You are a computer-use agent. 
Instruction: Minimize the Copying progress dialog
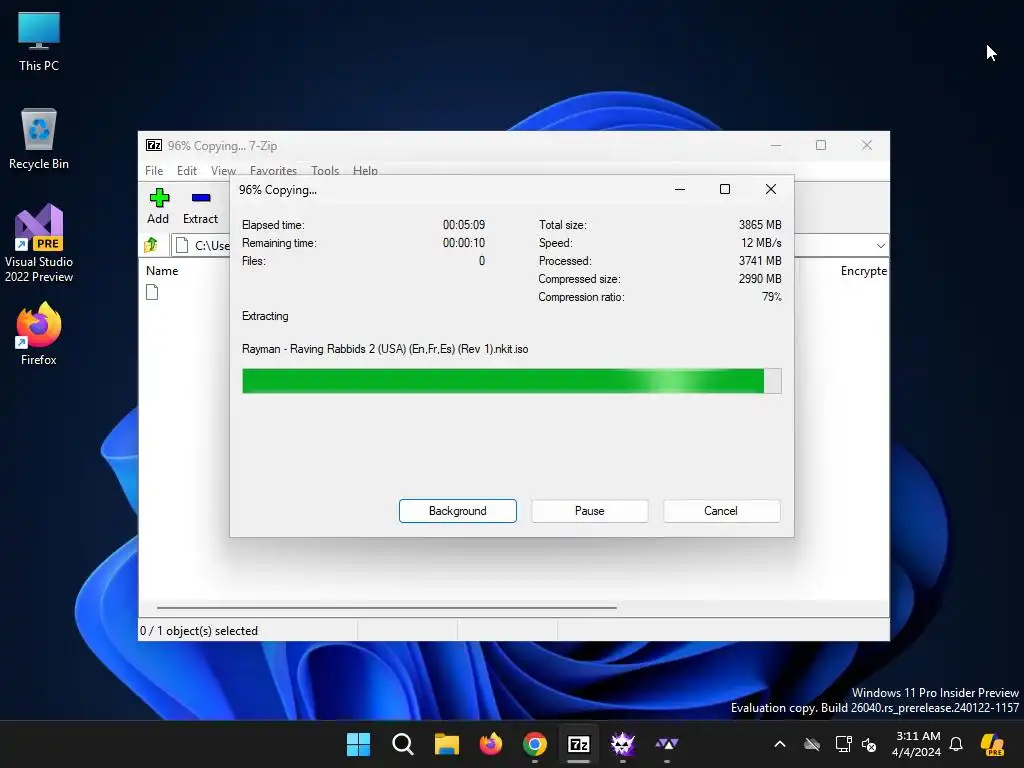tap(680, 189)
